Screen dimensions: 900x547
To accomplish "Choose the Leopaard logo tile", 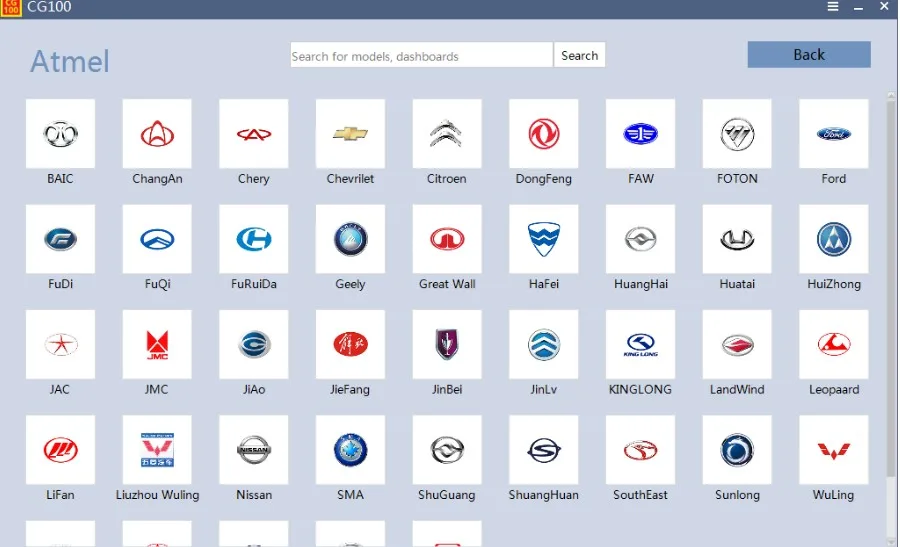I will pos(834,344).
